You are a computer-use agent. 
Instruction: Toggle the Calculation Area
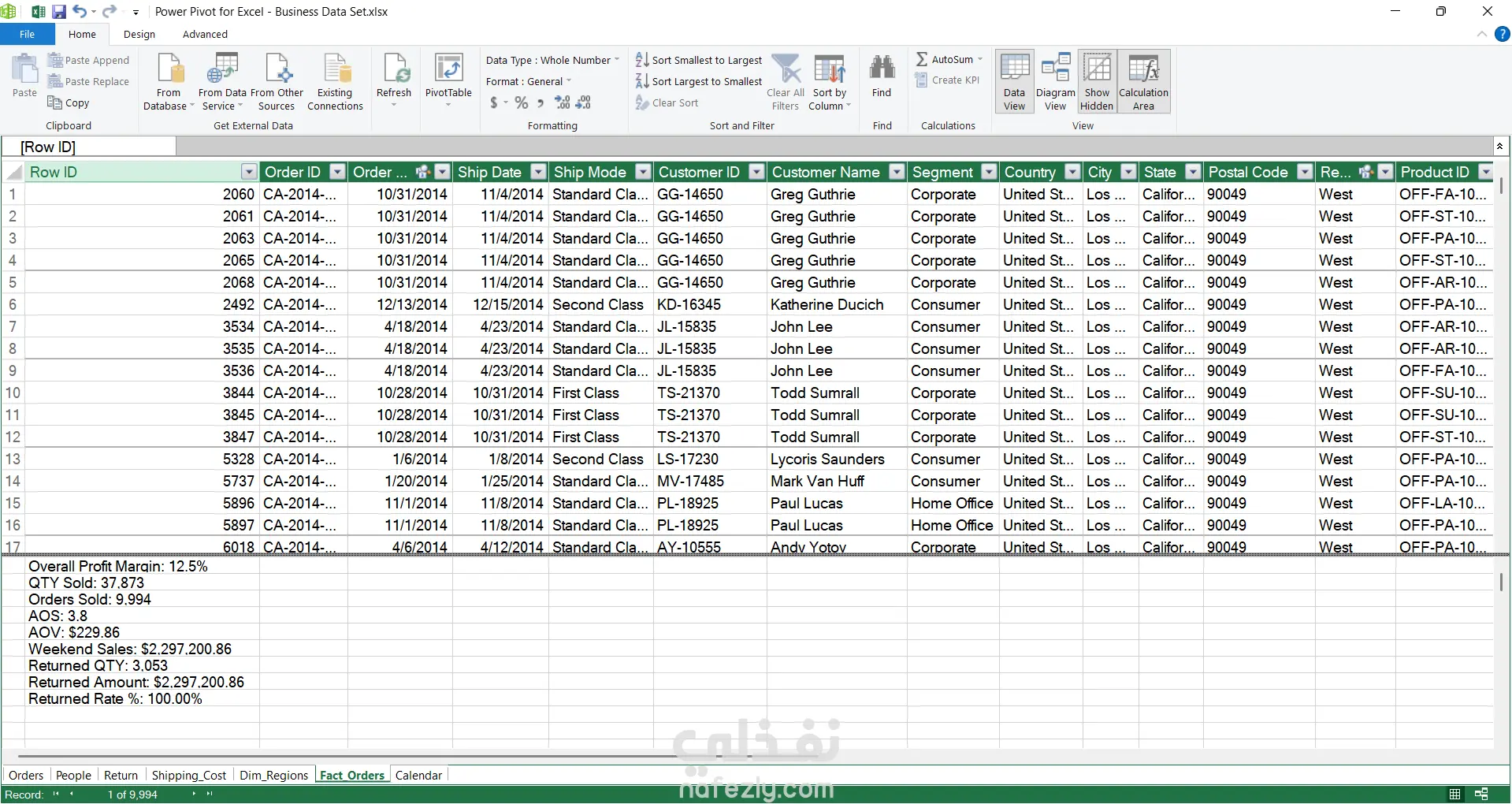click(x=1143, y=82)
